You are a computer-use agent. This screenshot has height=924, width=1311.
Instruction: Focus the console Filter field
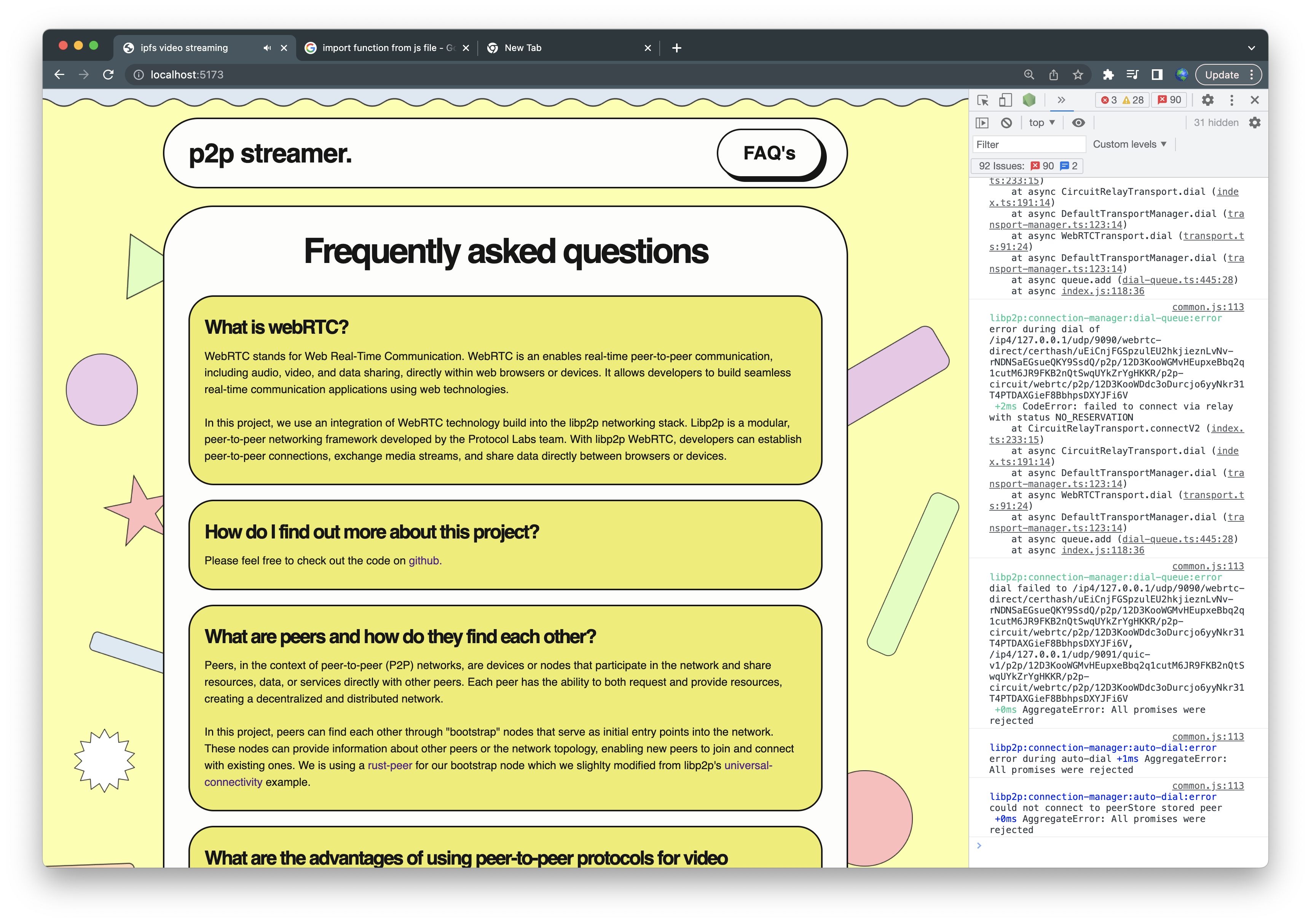pyautogui.click(x=1029, y=144)
